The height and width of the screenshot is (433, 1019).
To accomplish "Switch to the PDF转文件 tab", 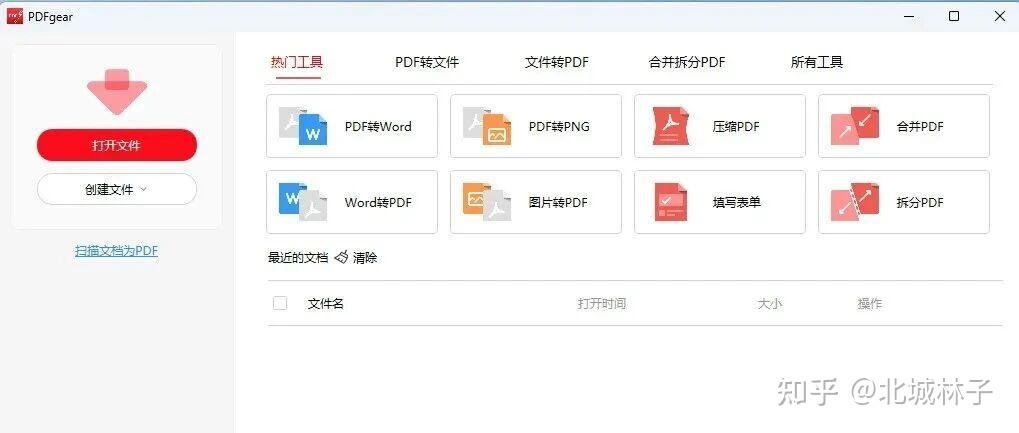I will [x=427, y=62].
